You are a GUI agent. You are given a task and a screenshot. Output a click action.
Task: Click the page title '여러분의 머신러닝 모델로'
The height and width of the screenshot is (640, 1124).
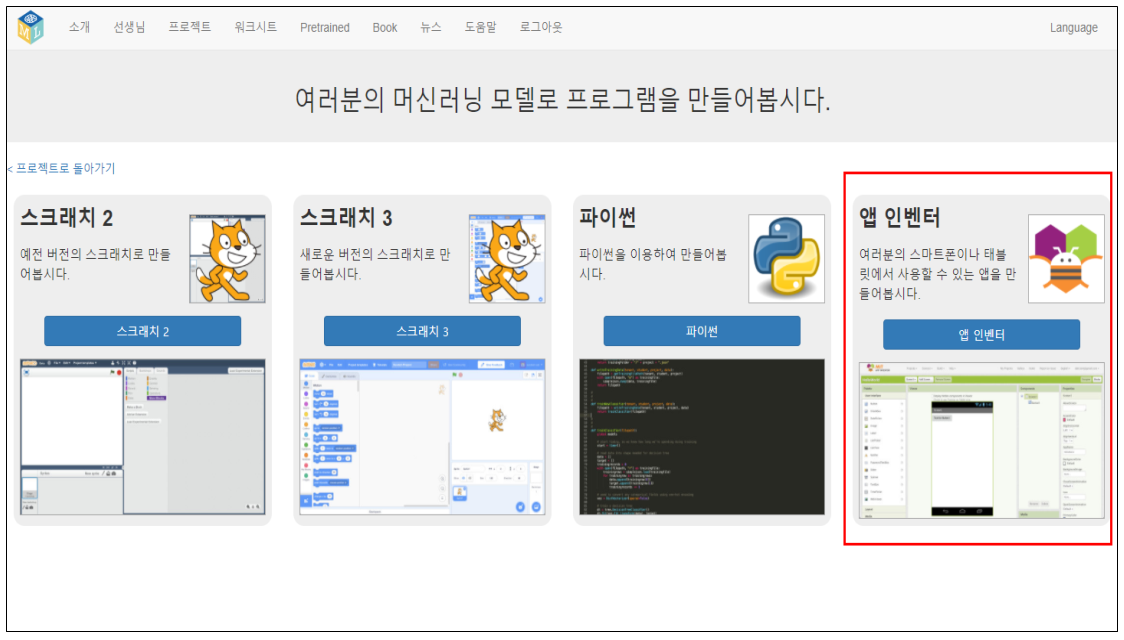pyautogui.click(x=562, y=100)
